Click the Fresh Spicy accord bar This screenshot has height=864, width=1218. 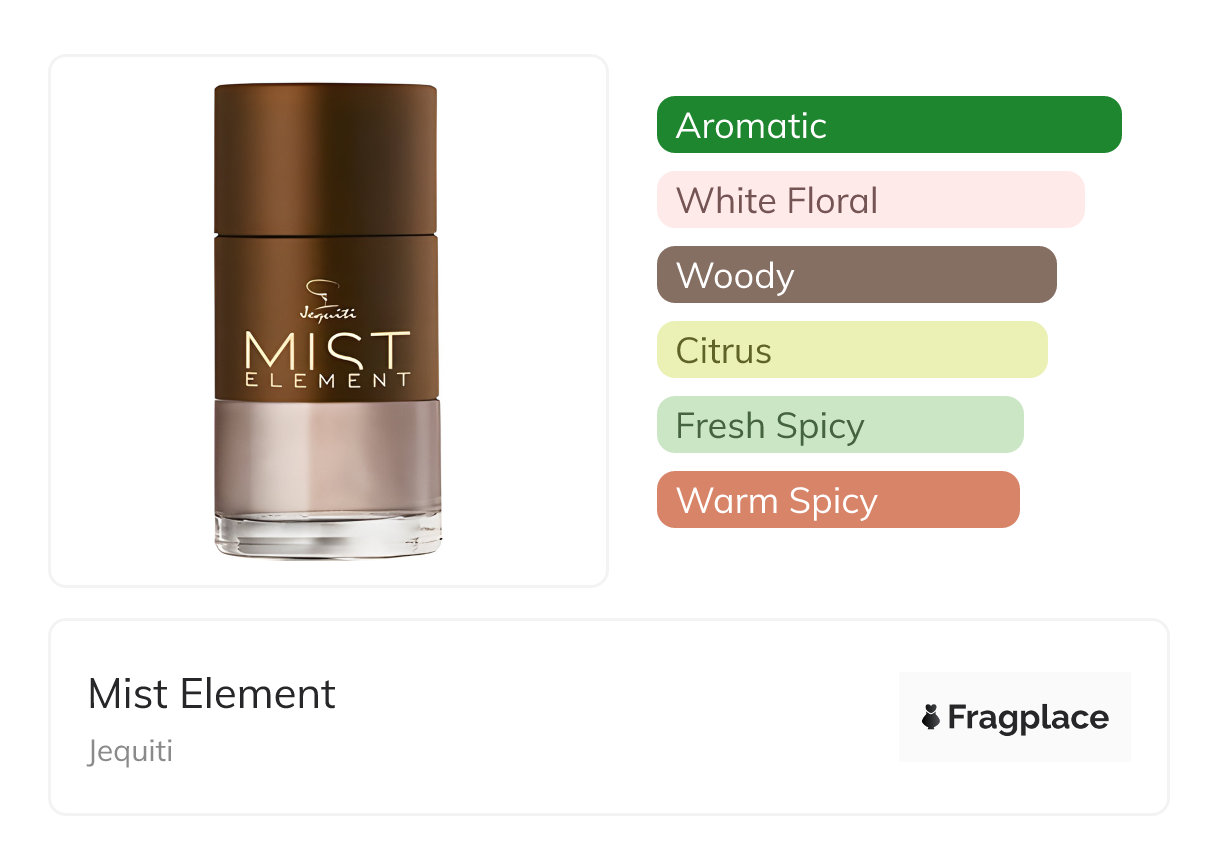pos(839,425)
